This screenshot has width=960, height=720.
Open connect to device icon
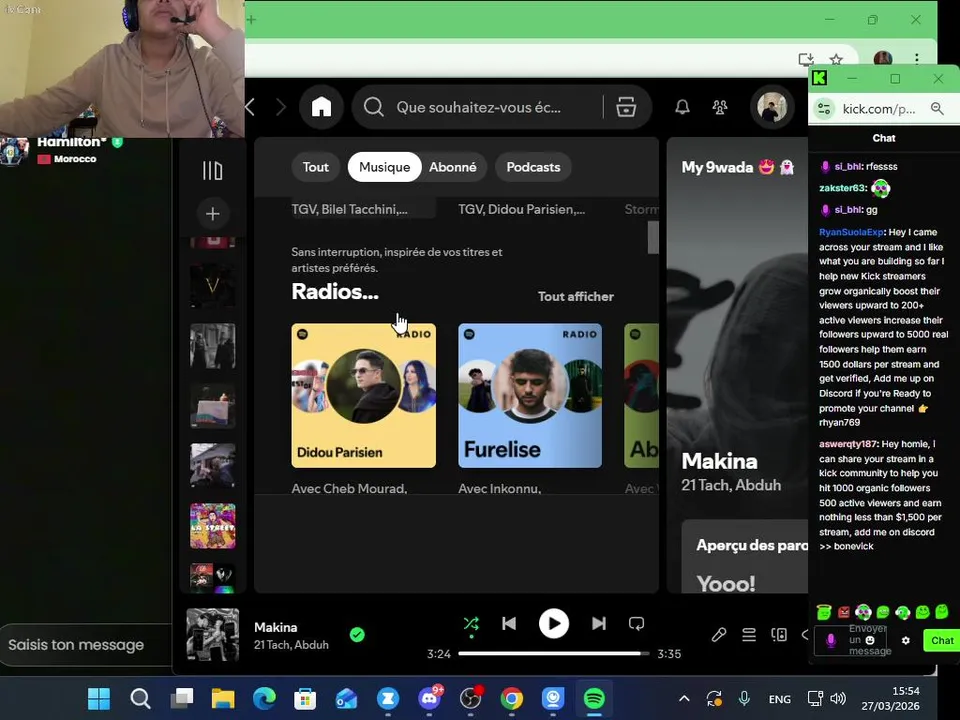[779, 635]
